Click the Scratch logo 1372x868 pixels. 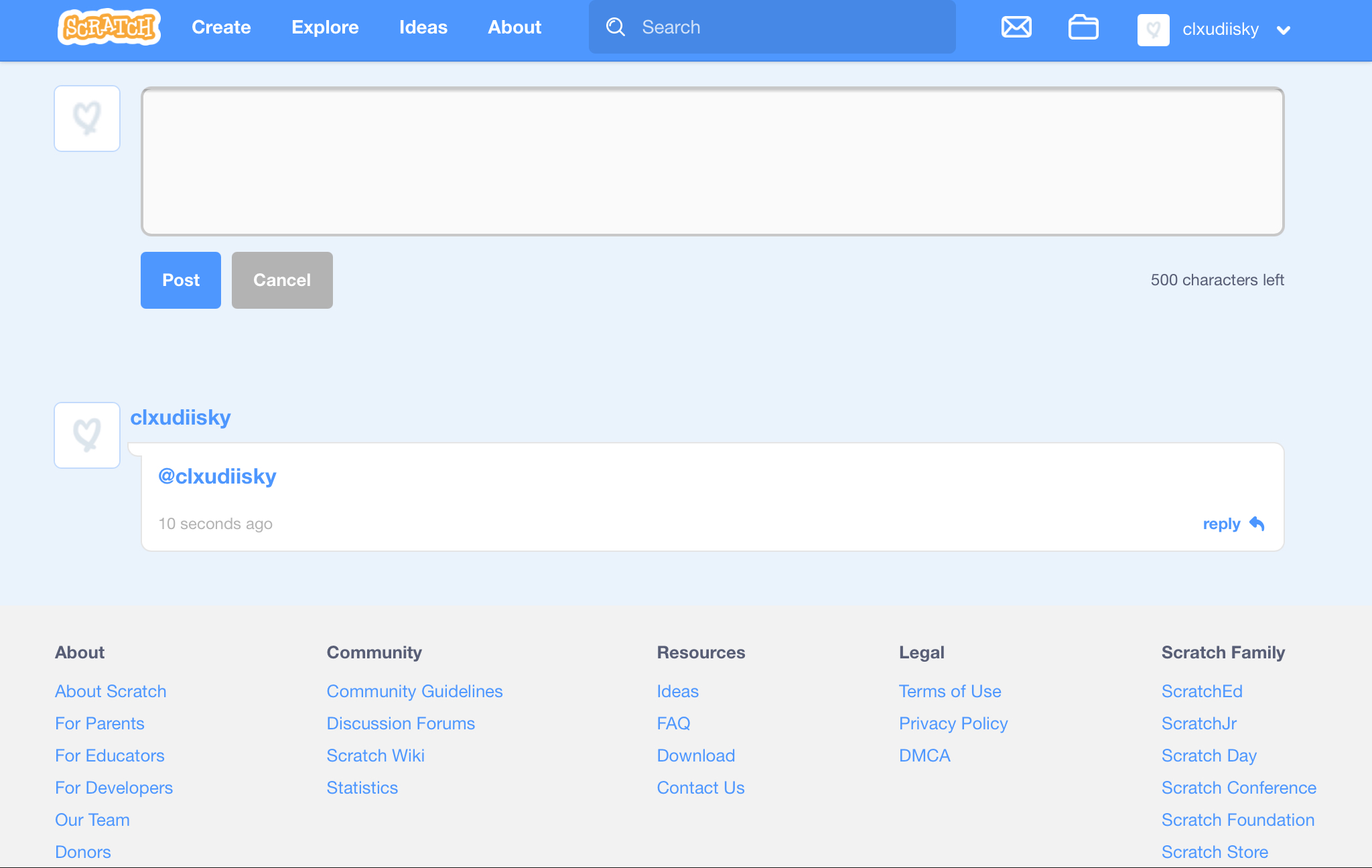click(109, 27)
